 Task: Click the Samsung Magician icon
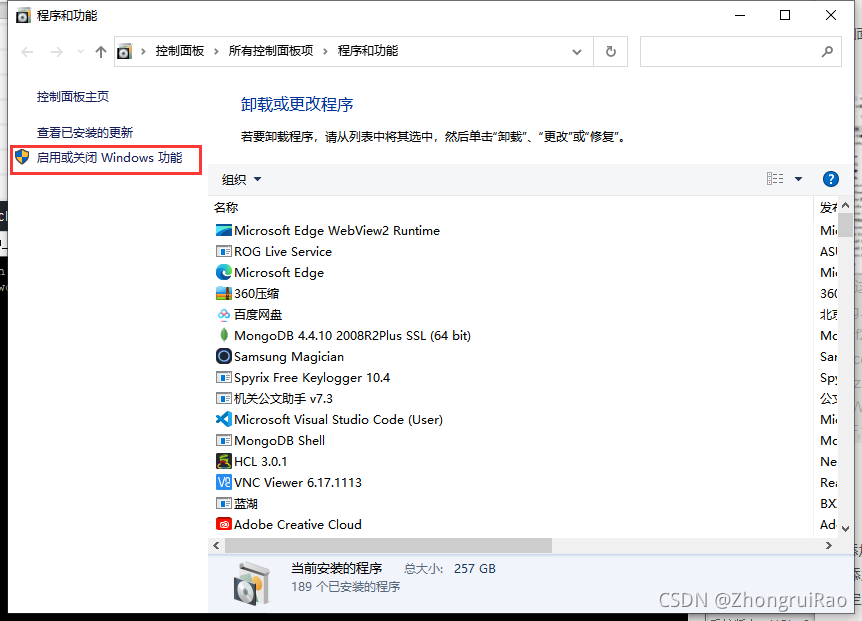point(224,356)
